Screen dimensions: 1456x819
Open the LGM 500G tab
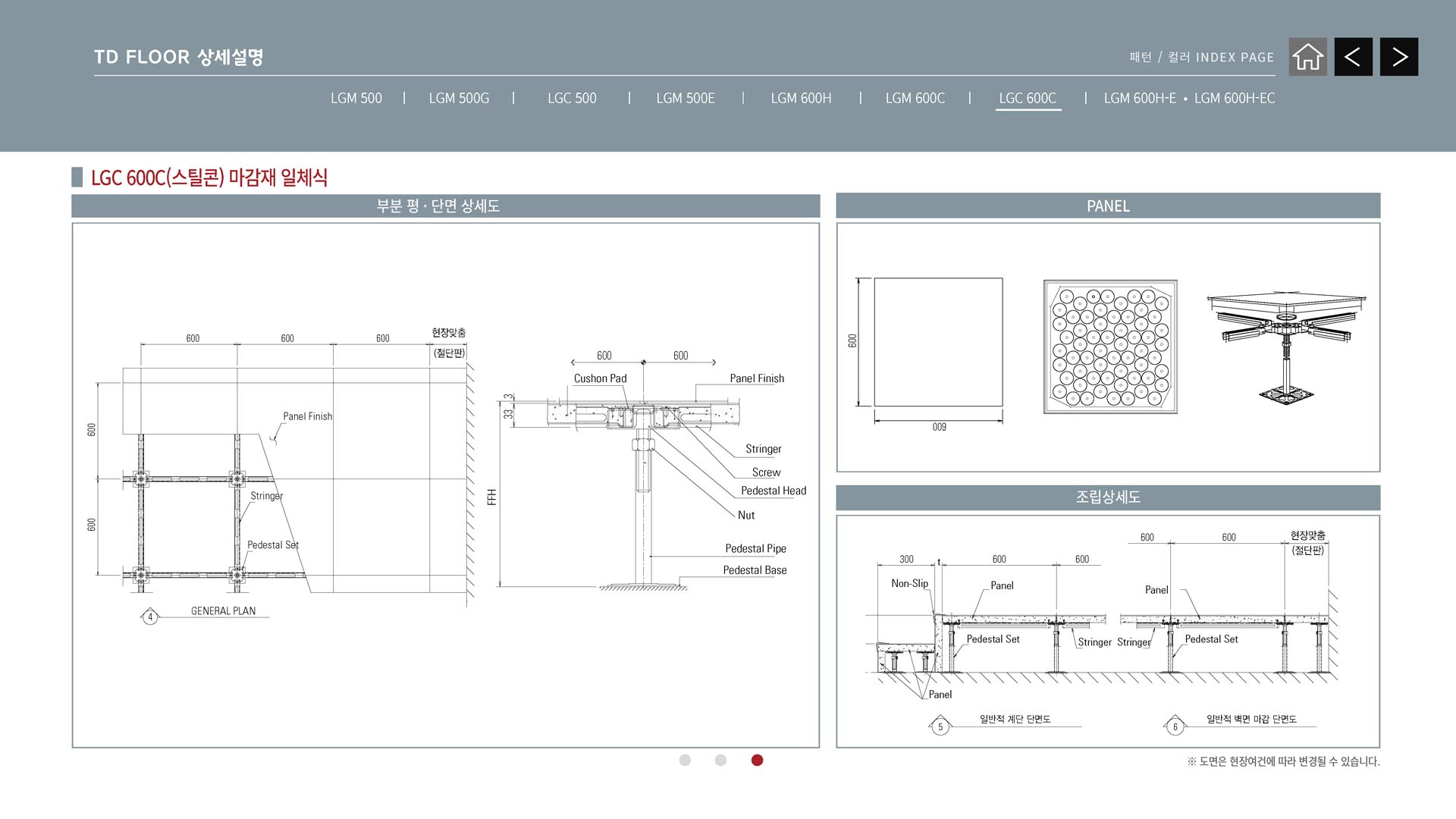click(x=459, y=99)
